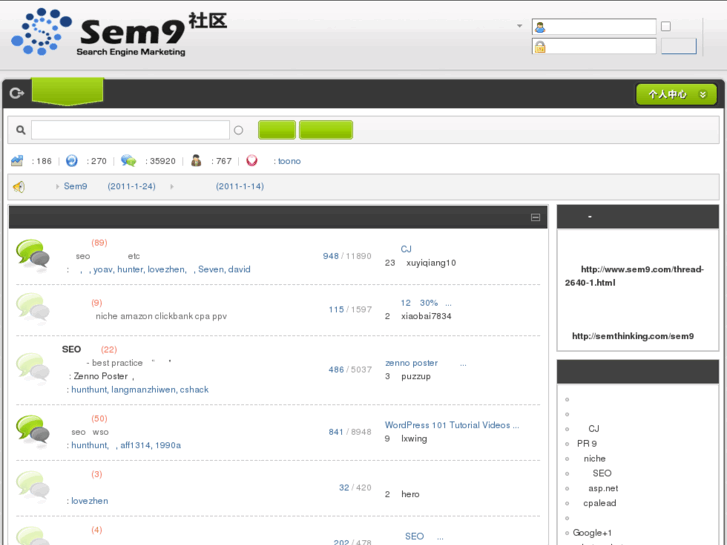
Task: Click the red badge icon before toono
Action: tap(252, 160)
